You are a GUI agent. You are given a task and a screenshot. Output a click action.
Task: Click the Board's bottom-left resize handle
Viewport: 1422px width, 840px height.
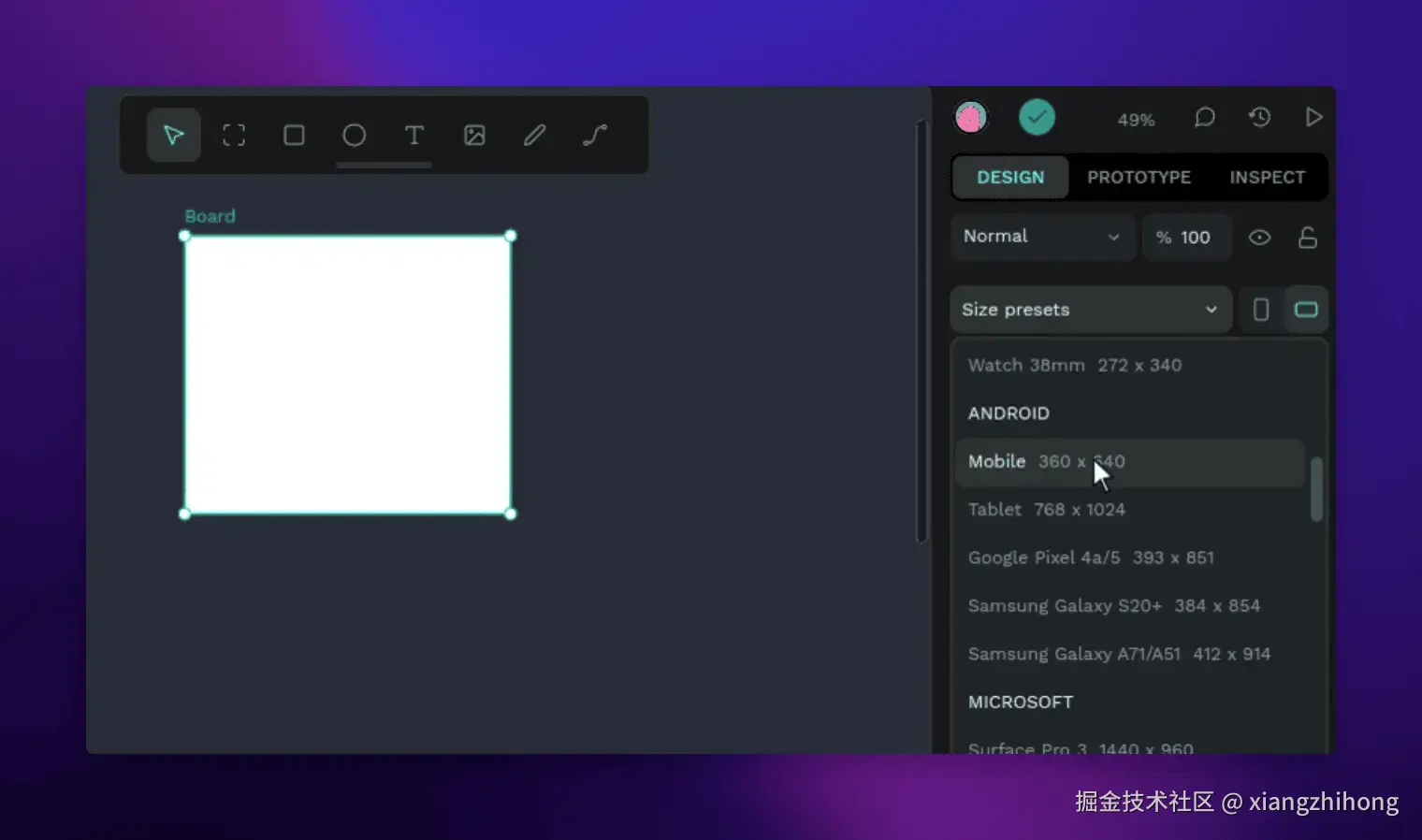point(185,514)
